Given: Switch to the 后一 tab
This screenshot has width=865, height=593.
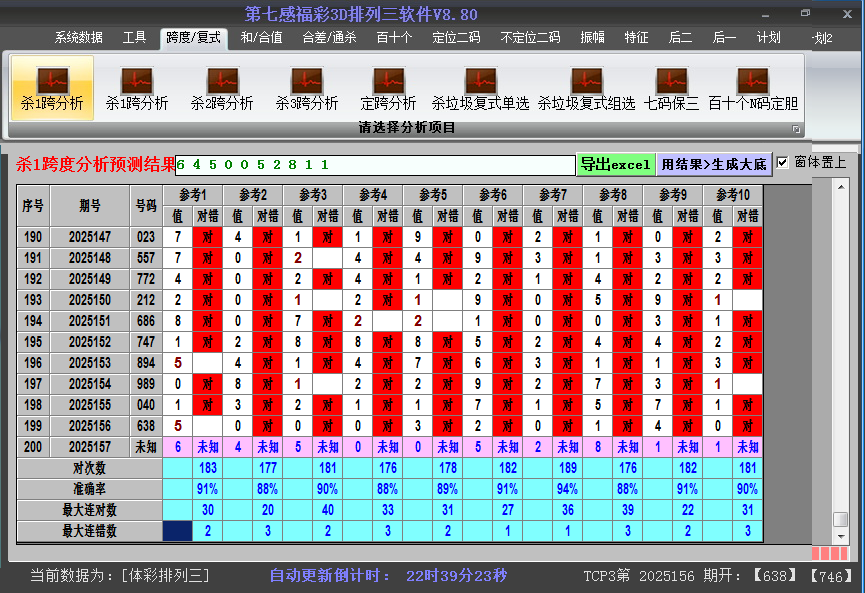Looking at the screenshot, I should tap(724, 38).
